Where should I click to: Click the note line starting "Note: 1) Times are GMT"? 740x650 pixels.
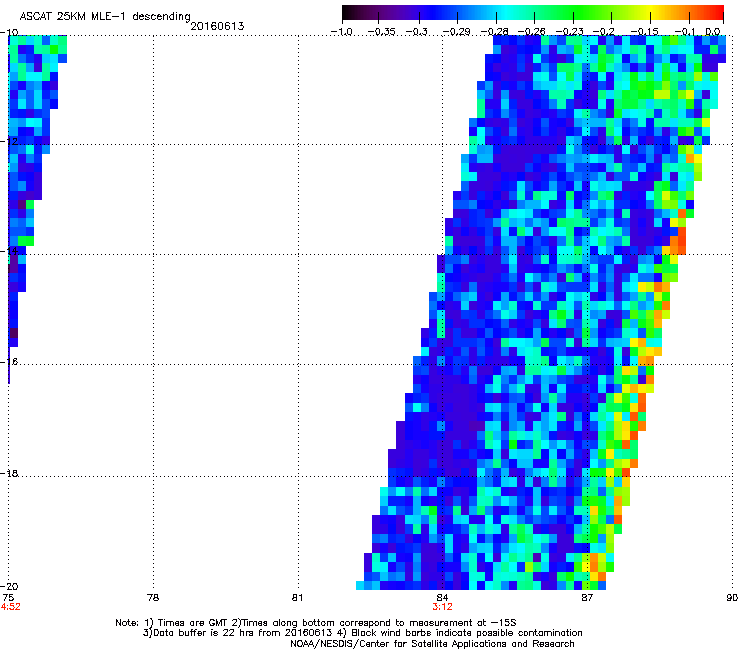click(316, 623)
